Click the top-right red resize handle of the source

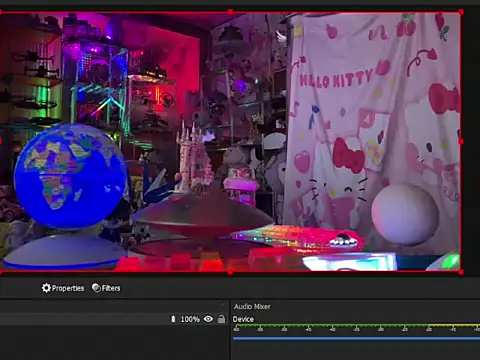(461, 12)
